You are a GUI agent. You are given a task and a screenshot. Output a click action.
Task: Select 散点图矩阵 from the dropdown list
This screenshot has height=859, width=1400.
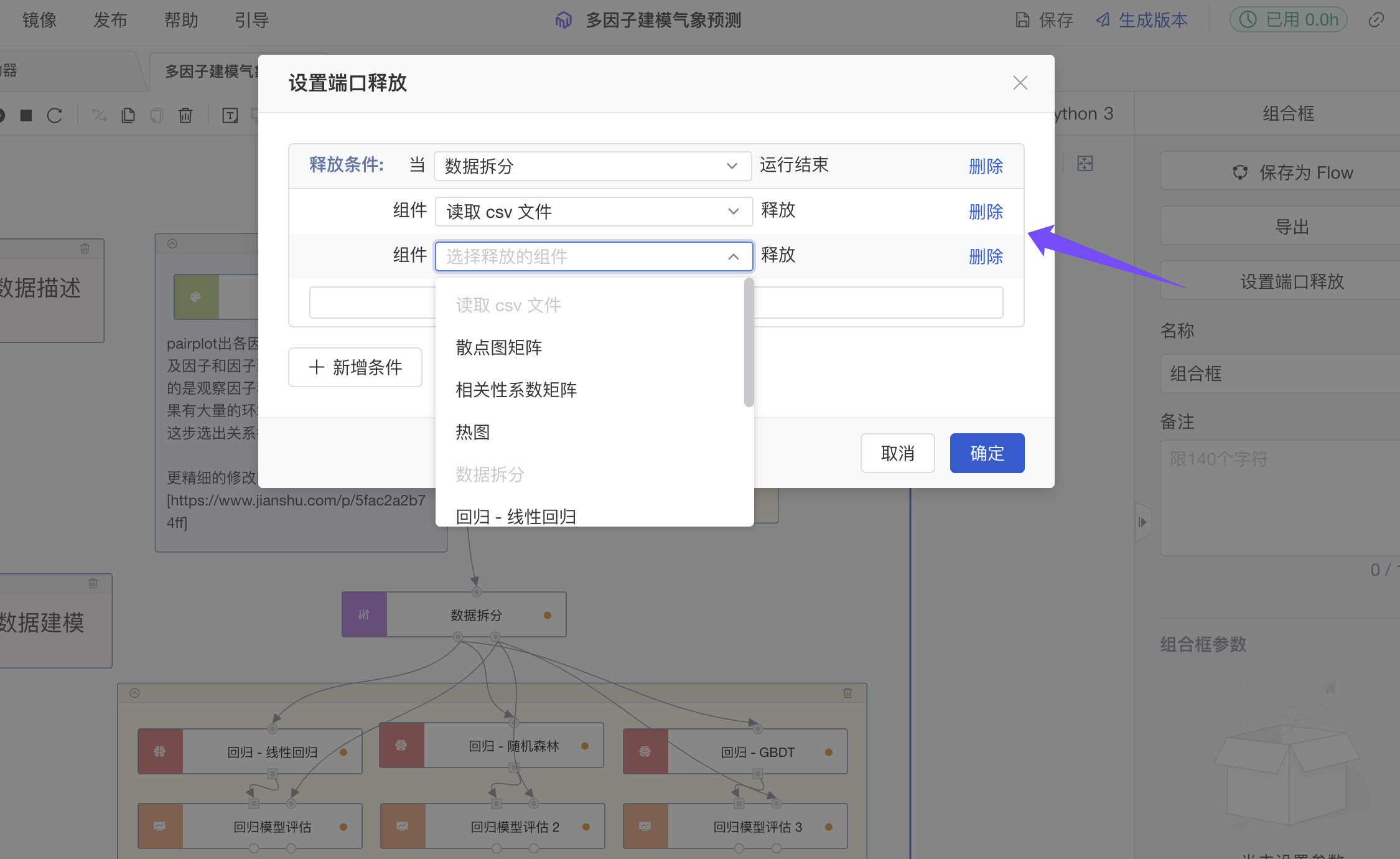(498, 347)
